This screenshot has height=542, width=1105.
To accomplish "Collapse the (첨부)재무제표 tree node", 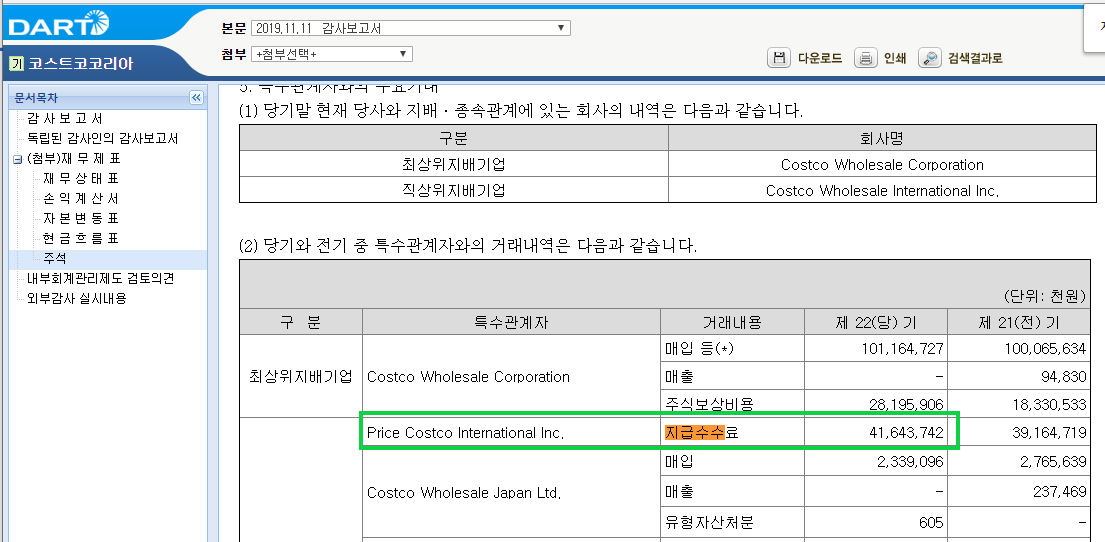I will tap(17, 159).
